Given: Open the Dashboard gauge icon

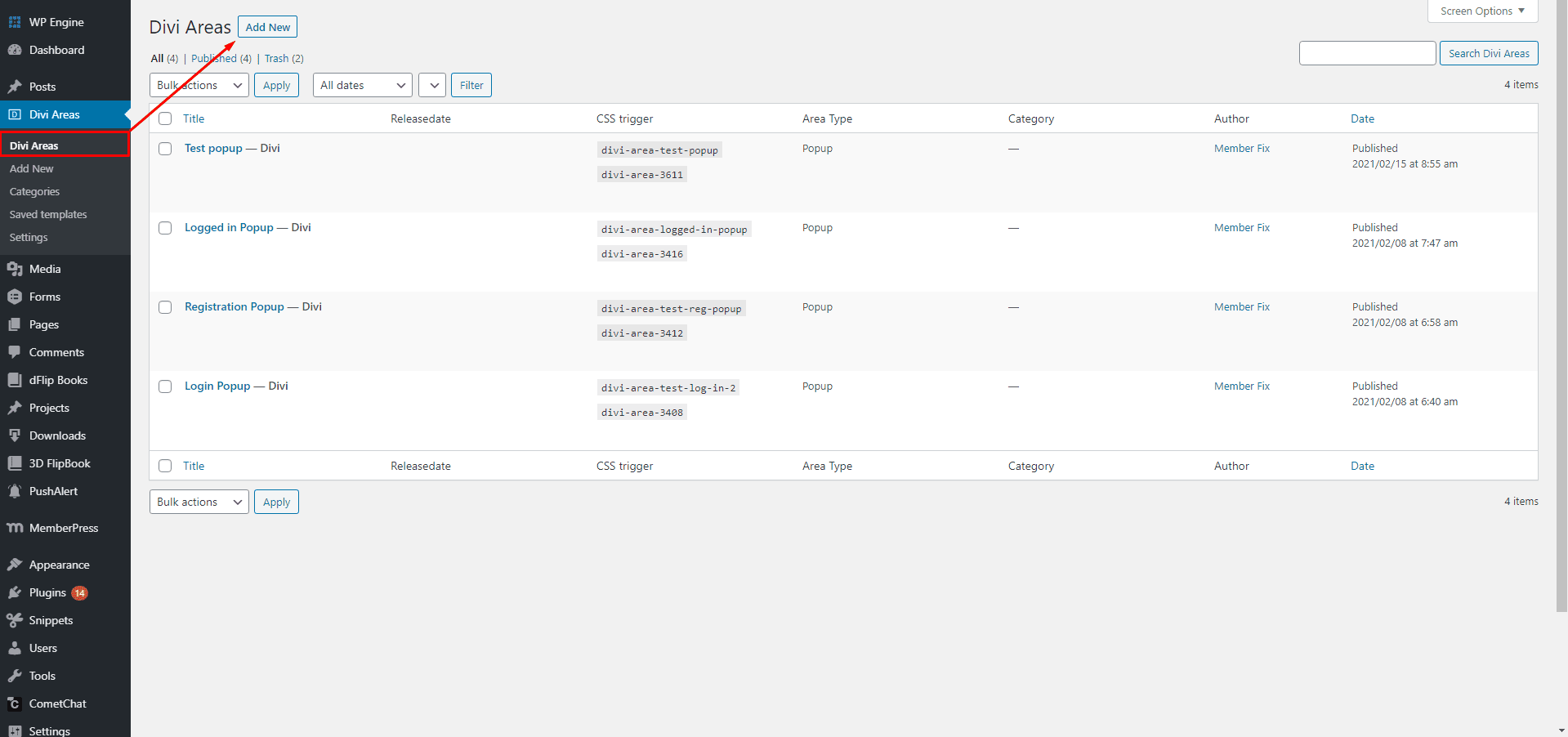Looking at the screenshot, I should tap(15, 50).
